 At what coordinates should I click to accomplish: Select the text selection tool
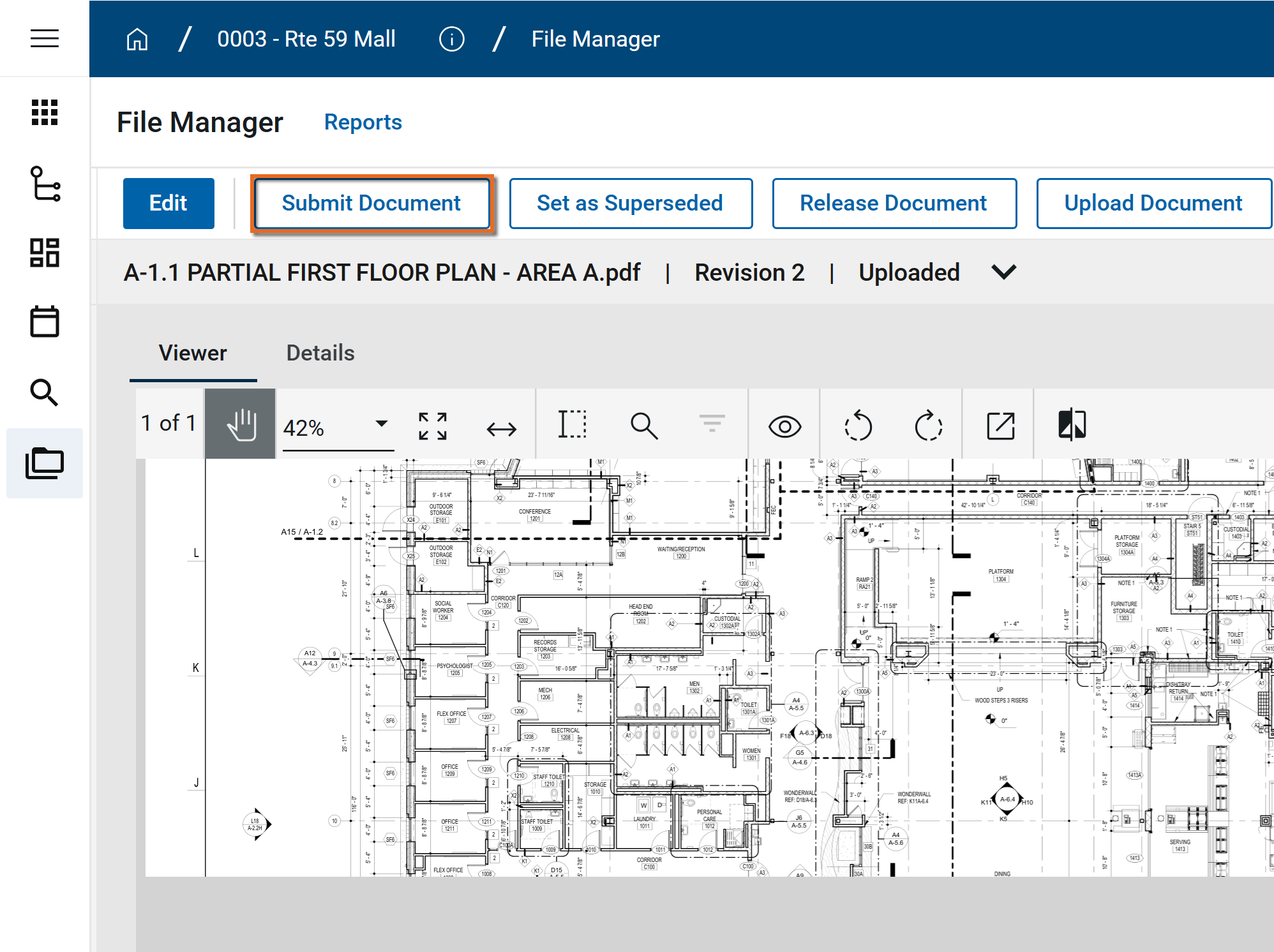572,424
